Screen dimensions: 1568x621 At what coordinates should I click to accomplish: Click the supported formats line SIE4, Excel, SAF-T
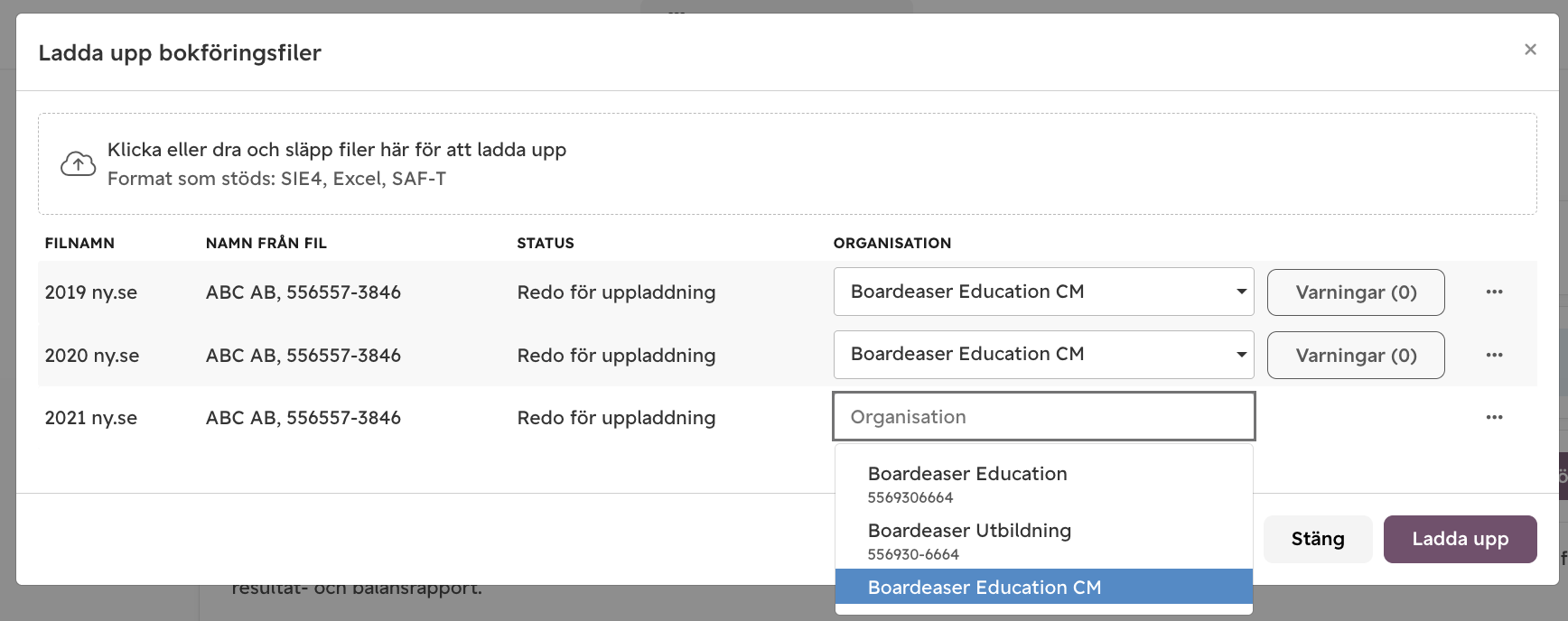276,179
